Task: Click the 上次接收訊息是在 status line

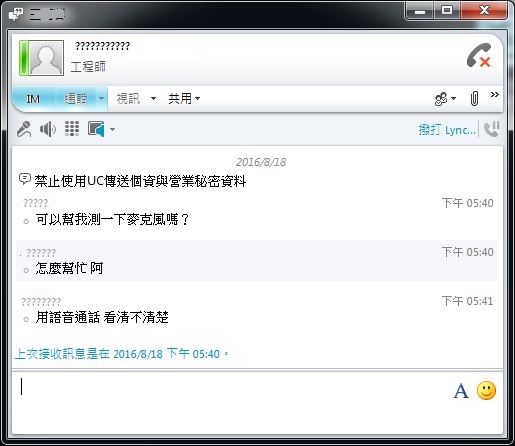Action: click(122, 354)
